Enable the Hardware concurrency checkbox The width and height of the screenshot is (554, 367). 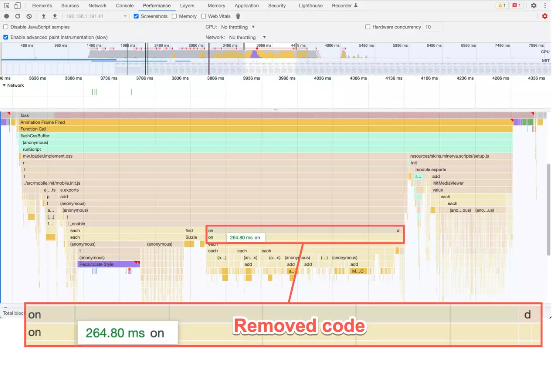367,27
